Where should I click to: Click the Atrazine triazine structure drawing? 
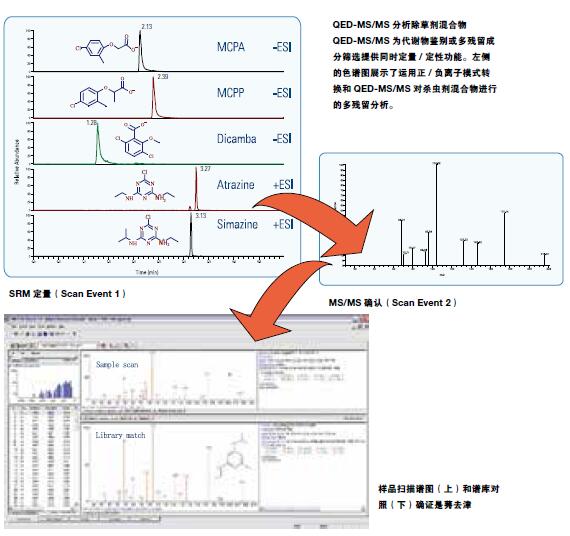click(x=145, y=185)
